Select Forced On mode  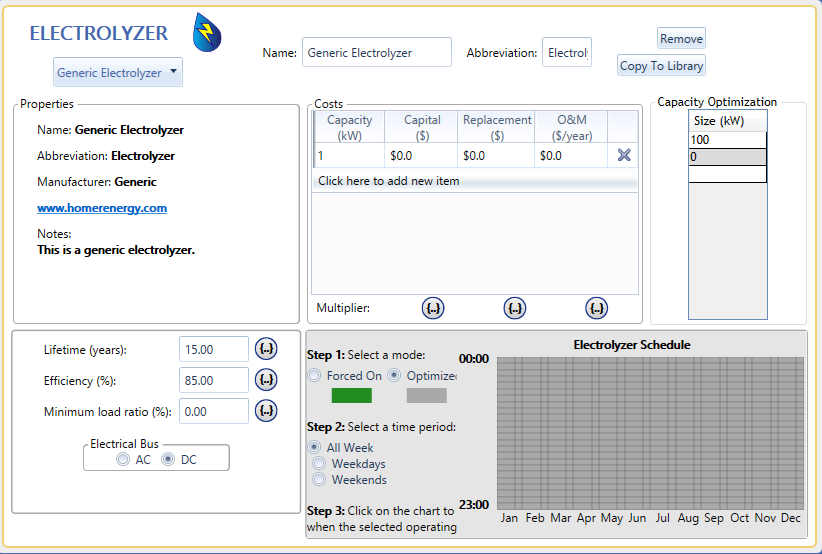(314, 375)
